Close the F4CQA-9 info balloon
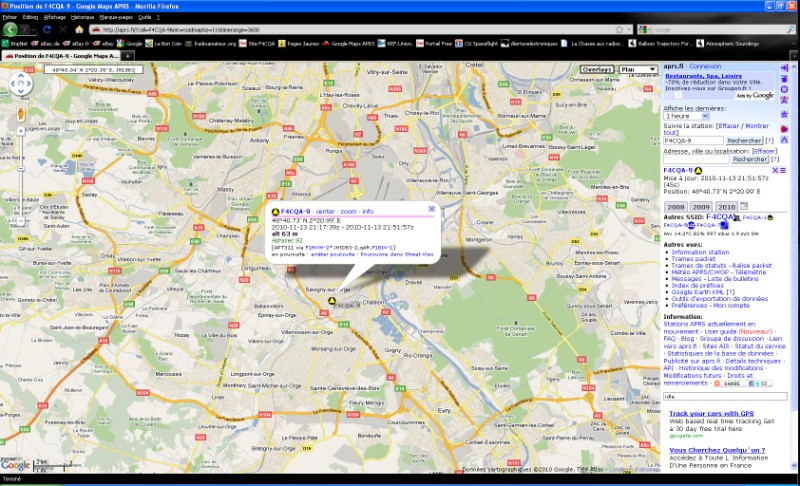Image resolution: width=800 pixels, height=486 pixels. (x=432, y=209)
